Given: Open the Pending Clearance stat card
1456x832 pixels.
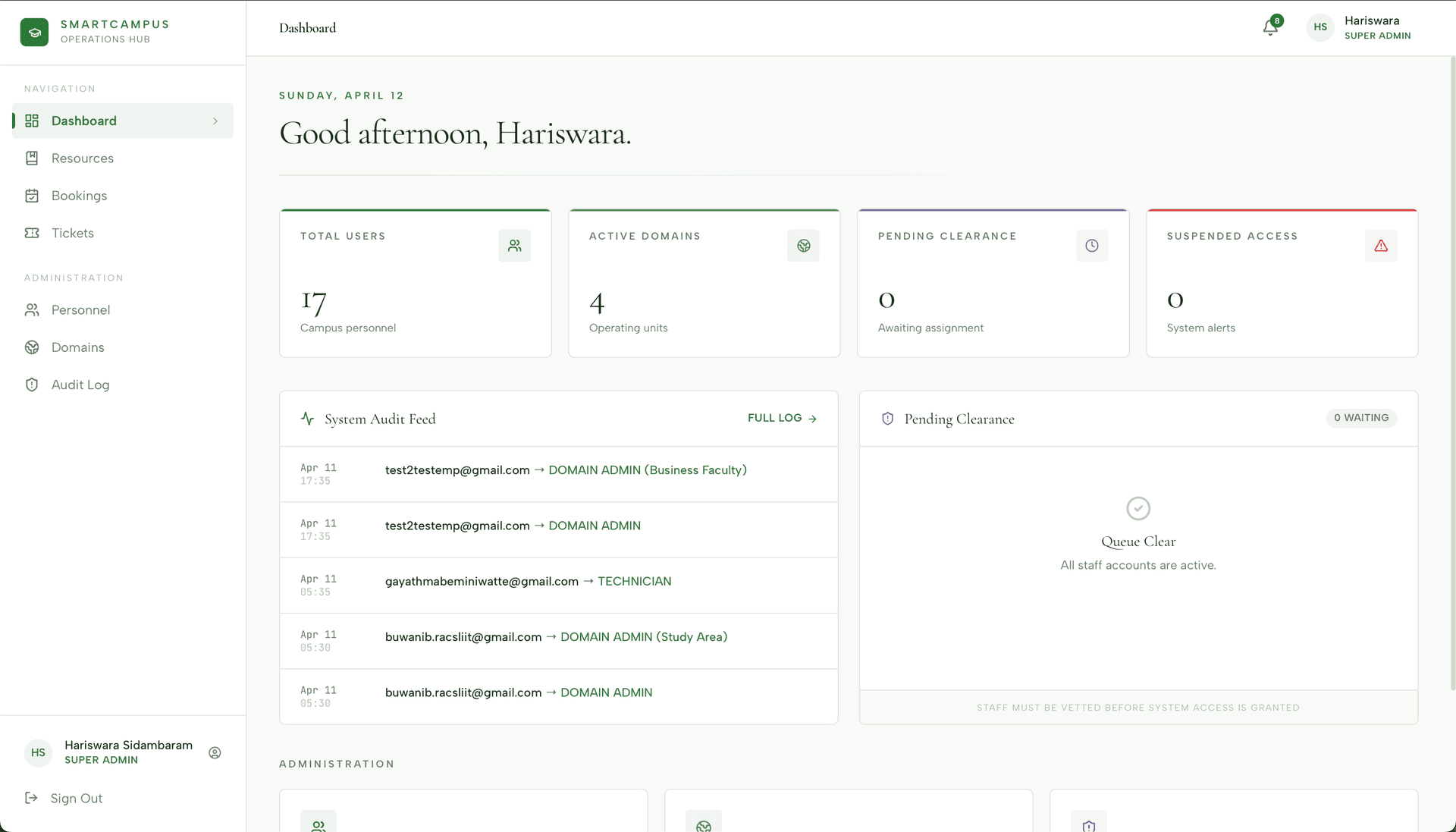Looking at the screenshot, I should [x=993, y=283].
